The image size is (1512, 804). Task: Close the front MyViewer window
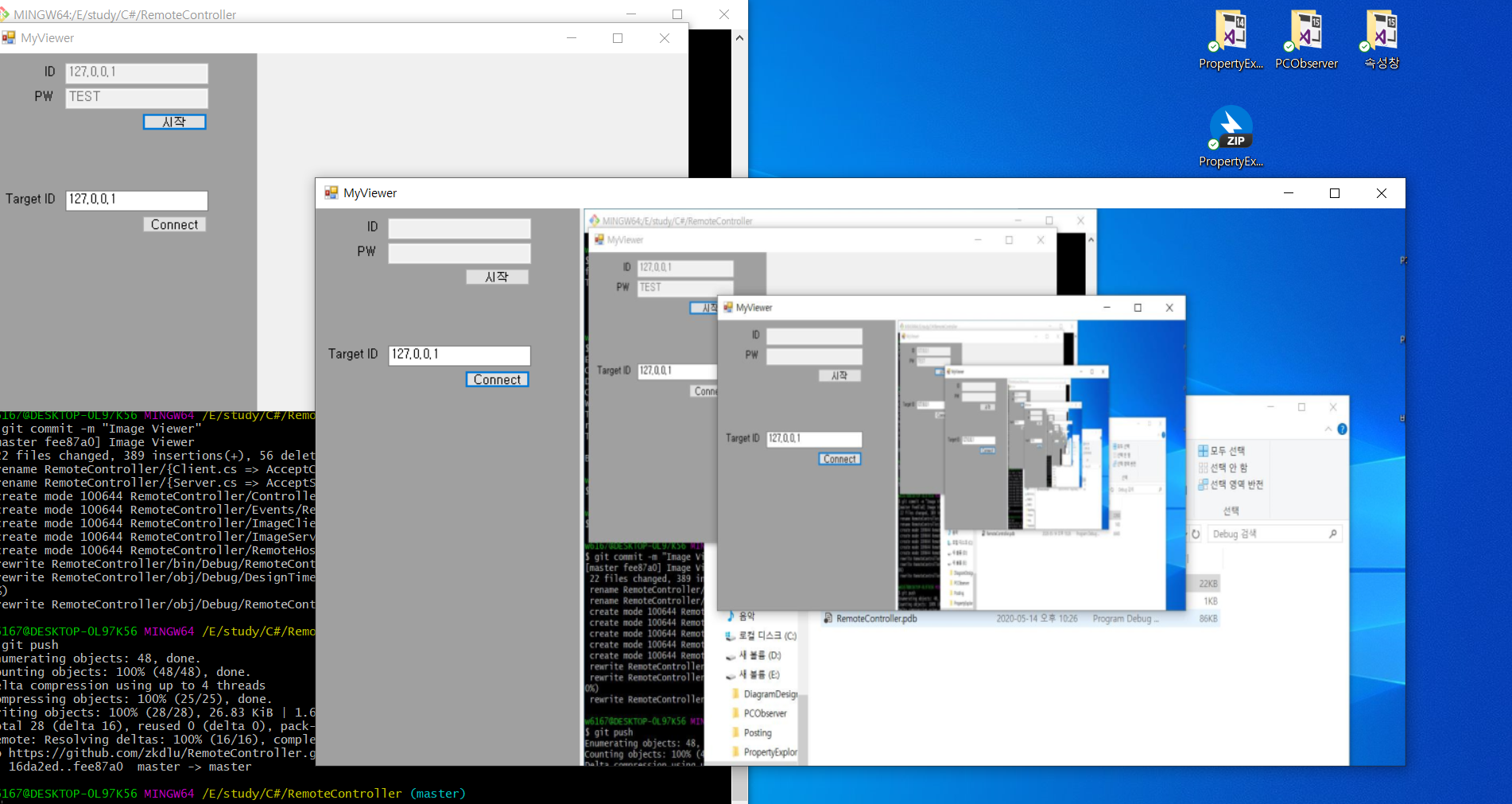(x=1382, y=193)
